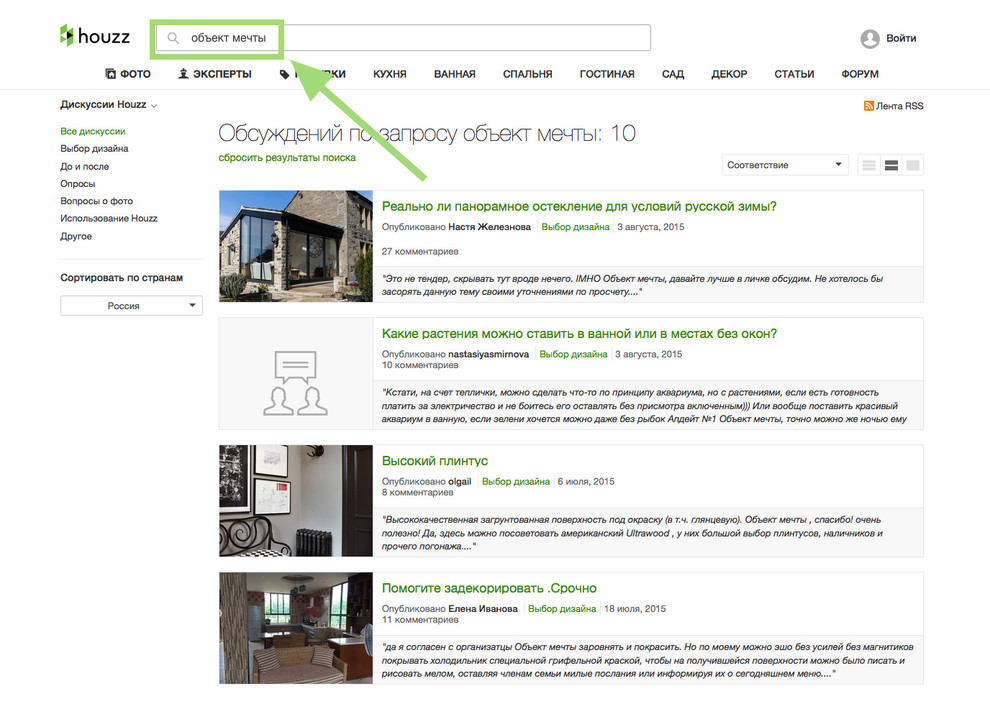990x704 pixels.
Task: Select the camera icon next to ФОТО
Action: (110, 73)
